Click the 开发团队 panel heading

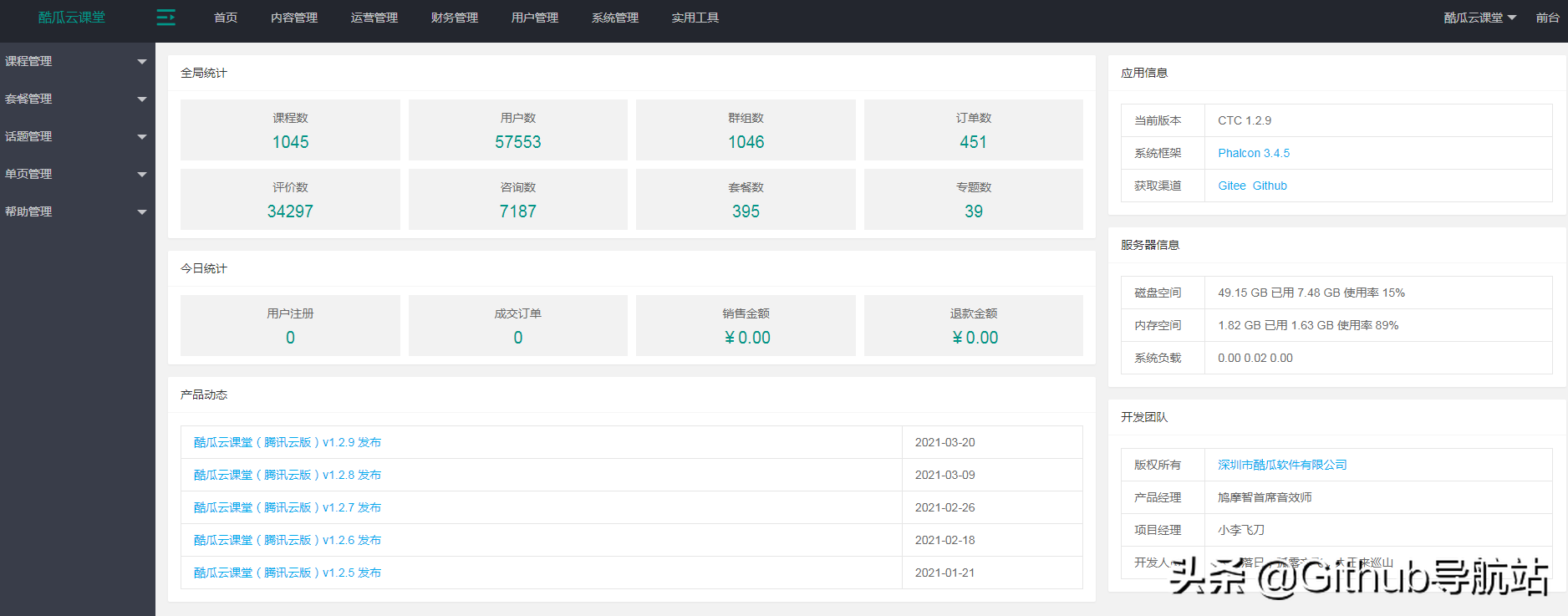coord(1144,417)
